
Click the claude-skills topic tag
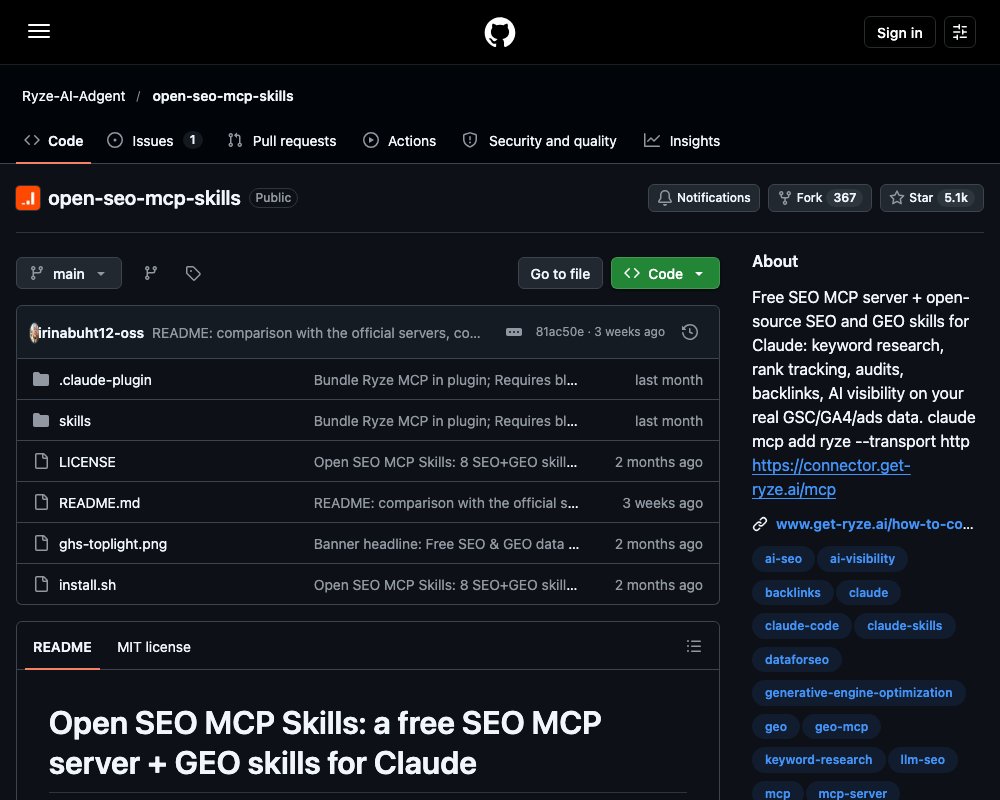click(904, 626)
